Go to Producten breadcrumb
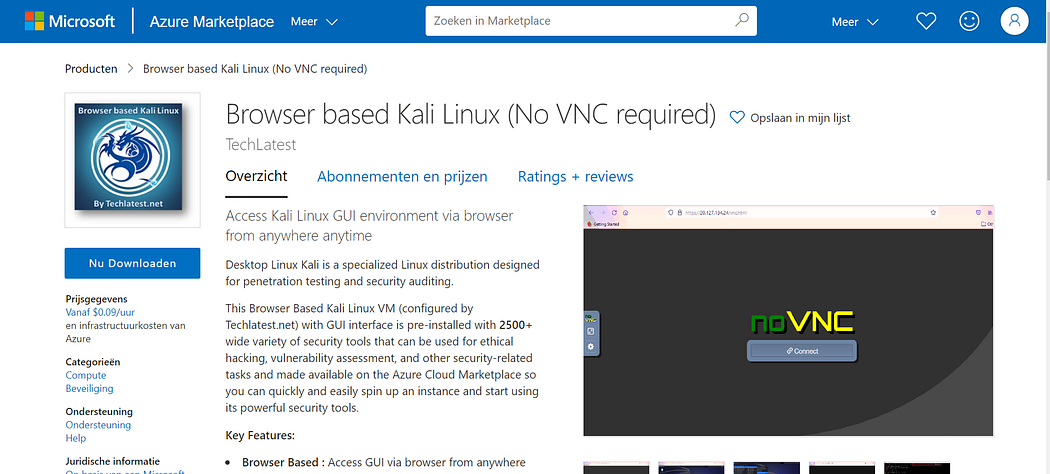Image resolution: width=1050 pixels, height=474 pixels. (x=91, y=68)
